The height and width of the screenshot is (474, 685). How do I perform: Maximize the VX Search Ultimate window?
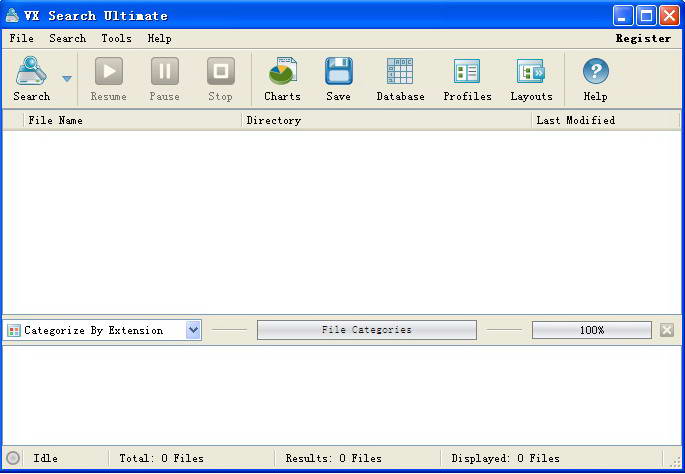[646, 16]
